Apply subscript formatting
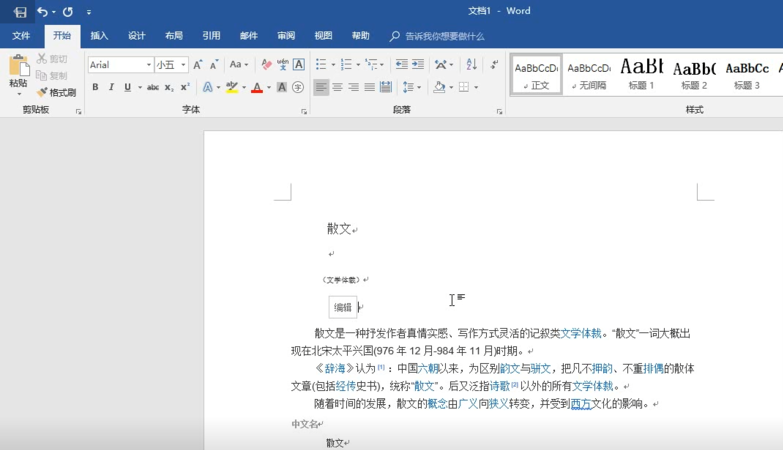This screenshot has height=450, width=783. click(170, 88)
